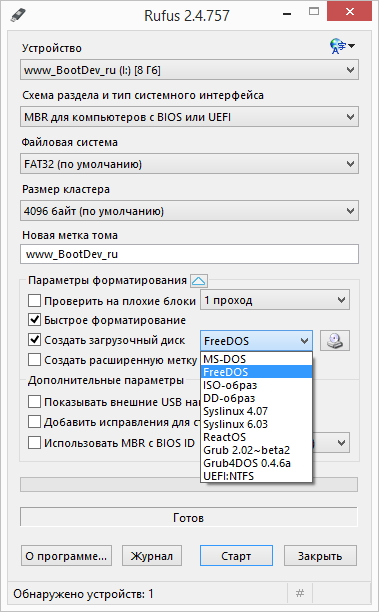Image resolution: width=379 pixels, height=612 pixels.
Task: Select Syslinux 4.07 from the list
Action: (256, 411)
